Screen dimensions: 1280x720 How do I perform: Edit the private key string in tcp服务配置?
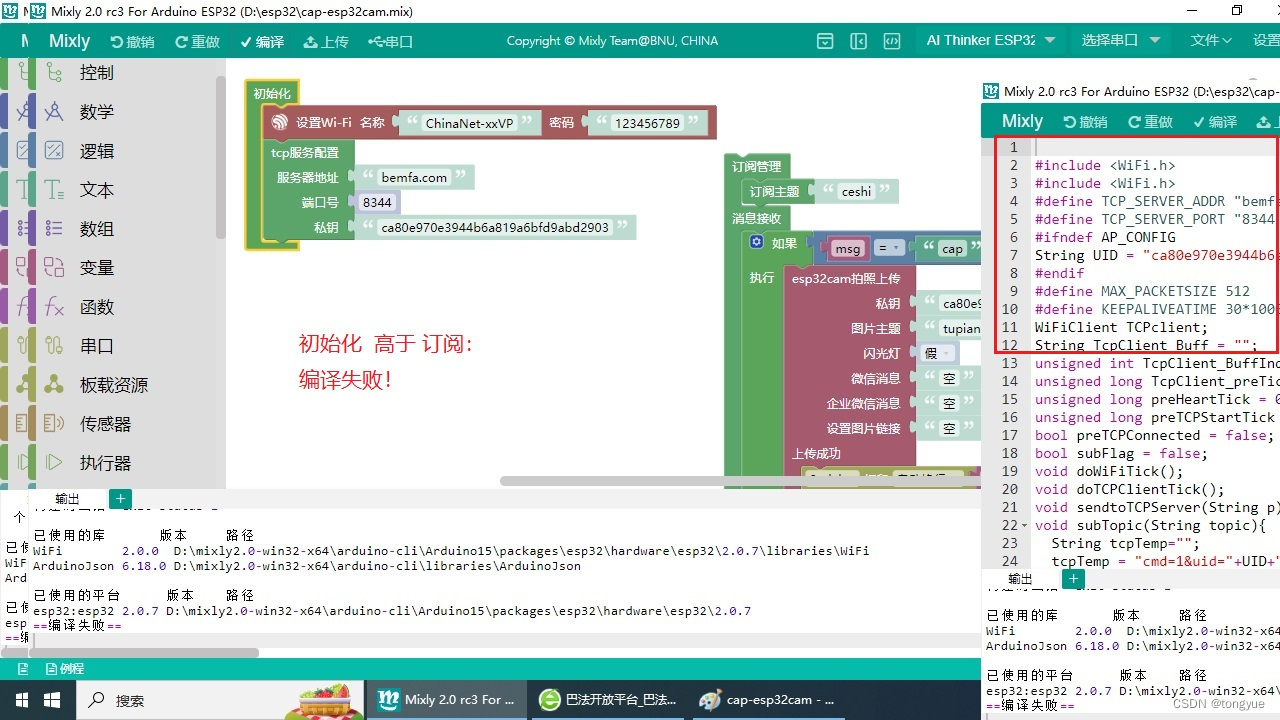(495, 227)
